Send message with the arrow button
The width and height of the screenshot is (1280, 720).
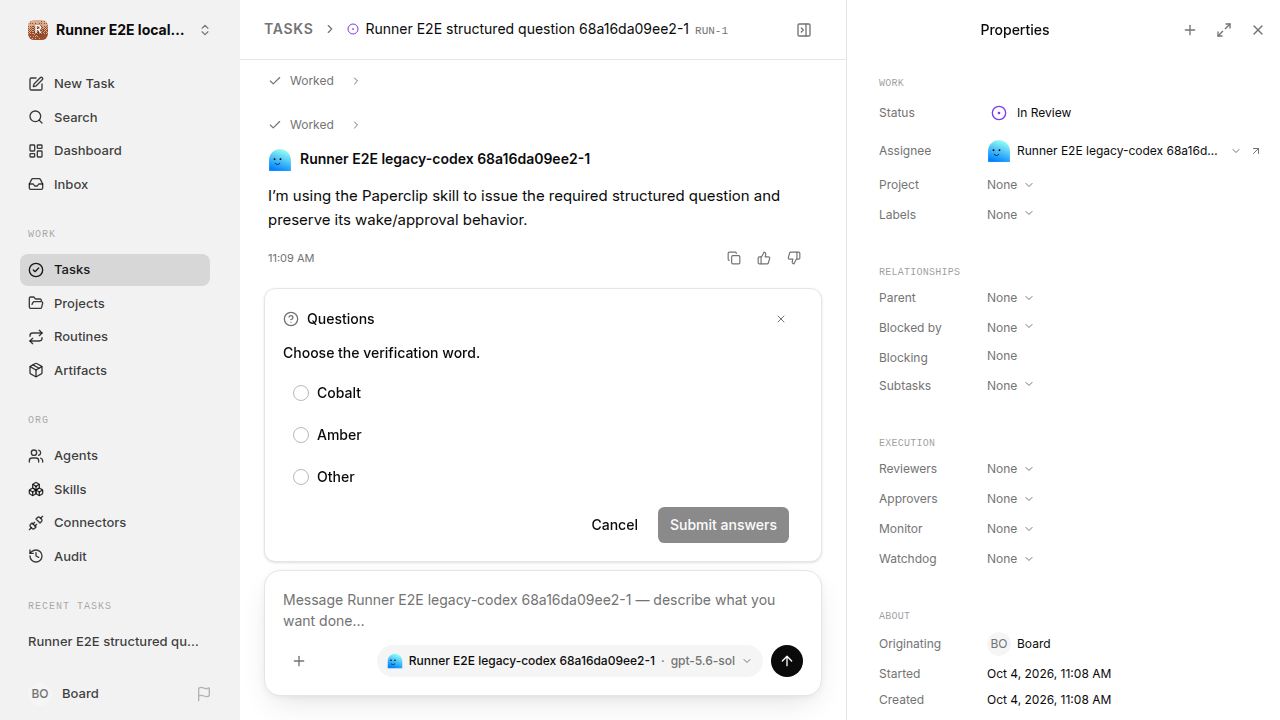[x=787, y=661]
